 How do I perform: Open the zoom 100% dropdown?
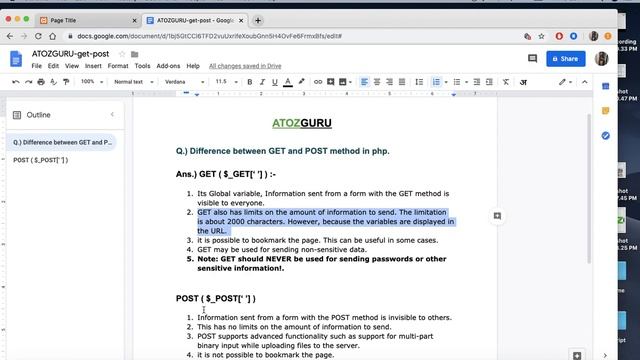coord(91,82)
